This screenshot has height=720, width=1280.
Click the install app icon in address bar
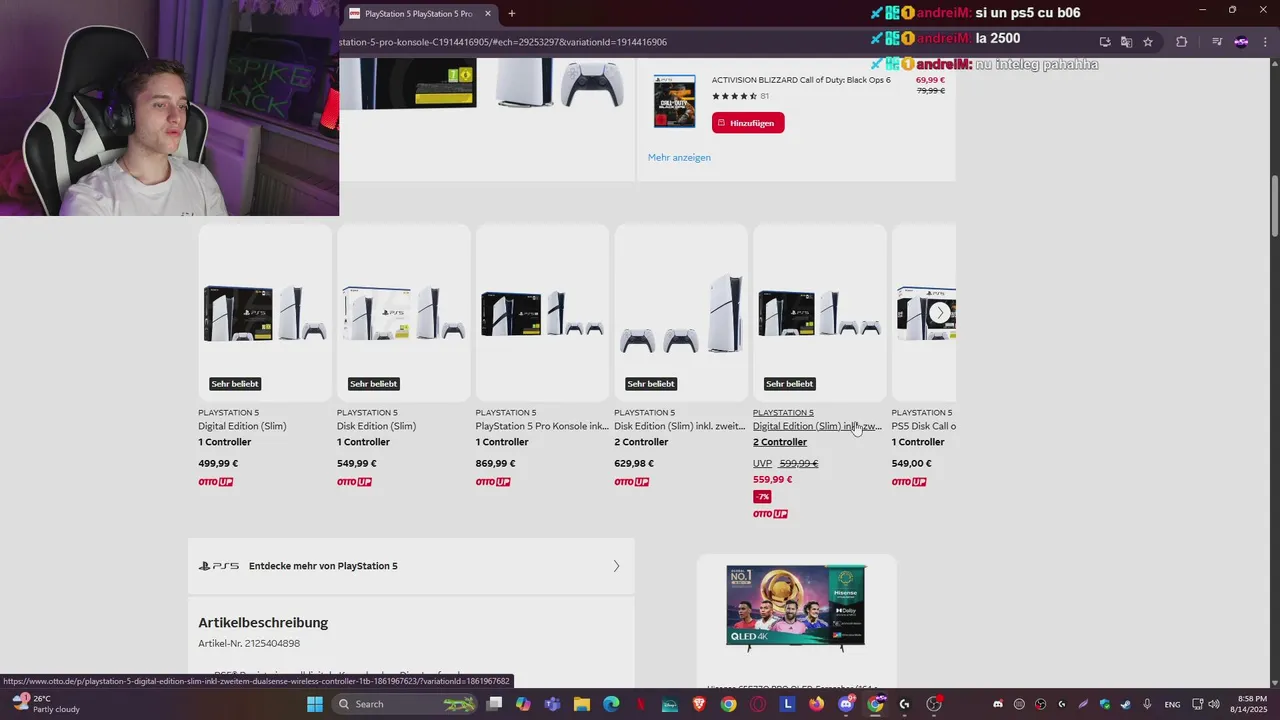click(1105, 42)
